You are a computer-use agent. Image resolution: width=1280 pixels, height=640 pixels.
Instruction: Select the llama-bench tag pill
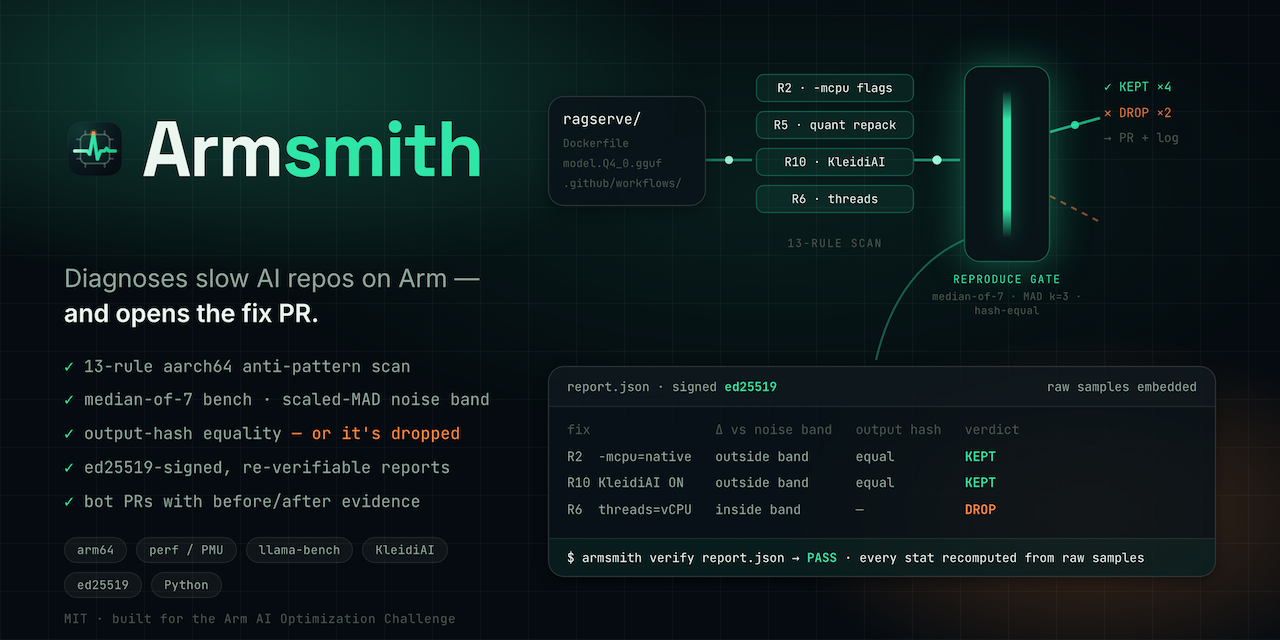pyautogui.click(x=299, y=550)
